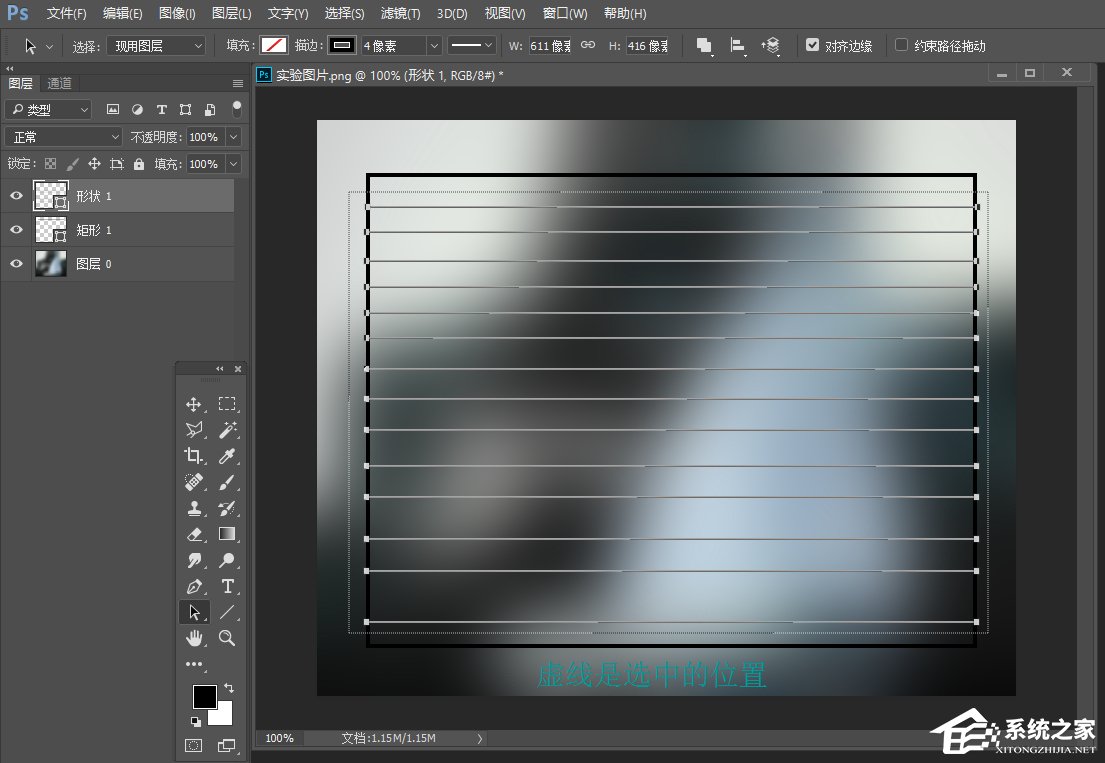Open the 滤镜(T) menu
Image resolution: width=1105 pixels, height=763 pixels.
point(400,14)
